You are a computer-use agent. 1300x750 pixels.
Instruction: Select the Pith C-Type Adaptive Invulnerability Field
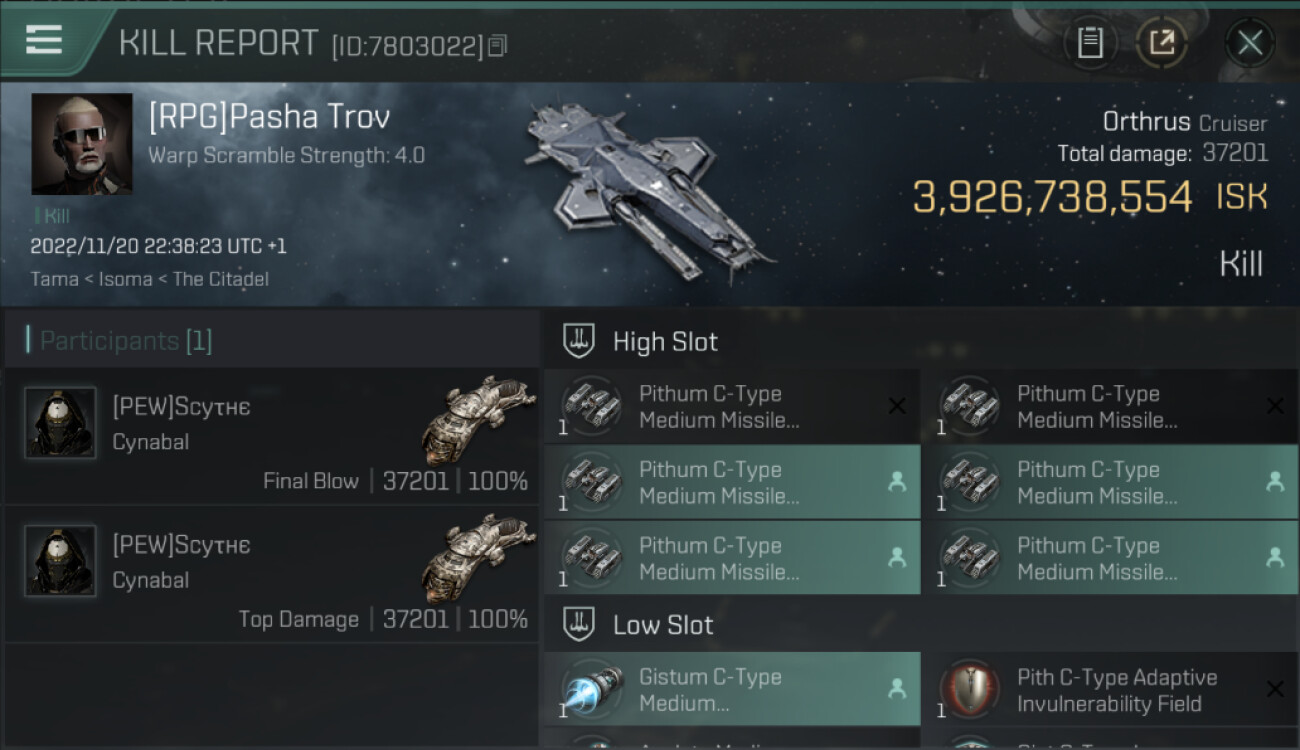tap(1110, 689)
